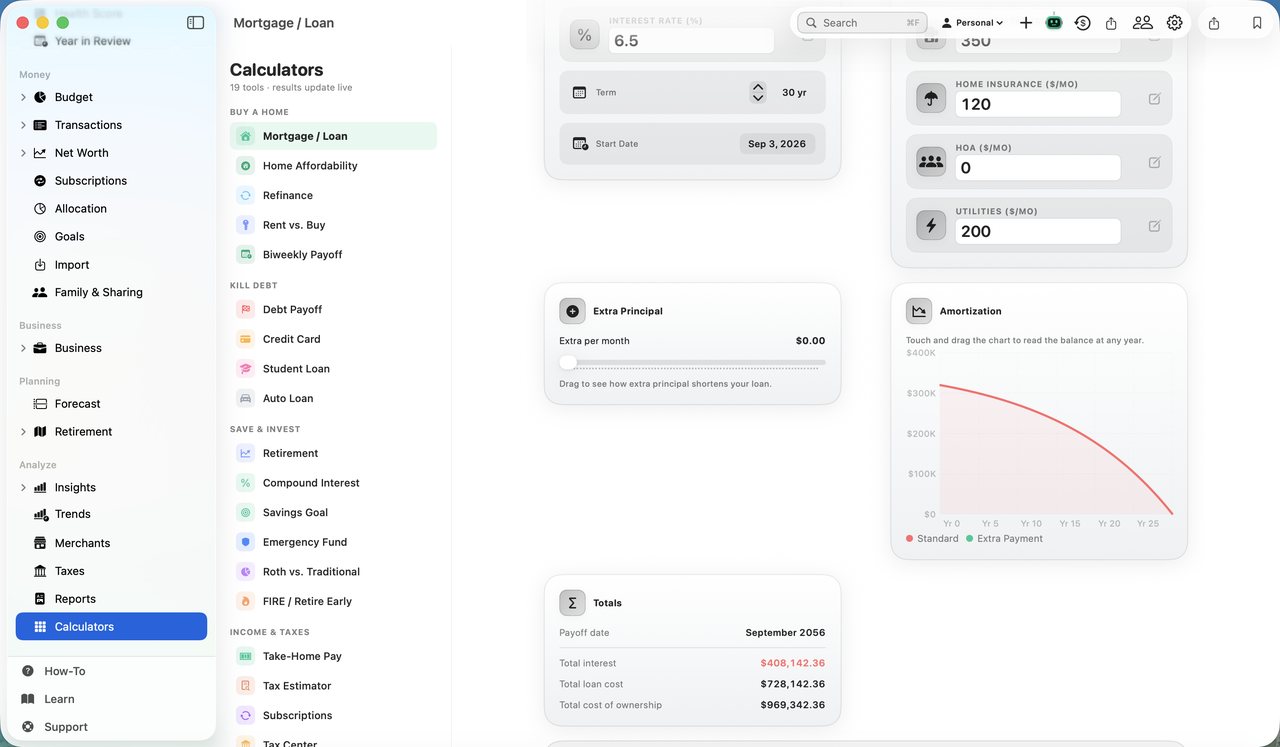Click the edit icon for Home Insurance
The image size is (1280, 747).
1155,99
